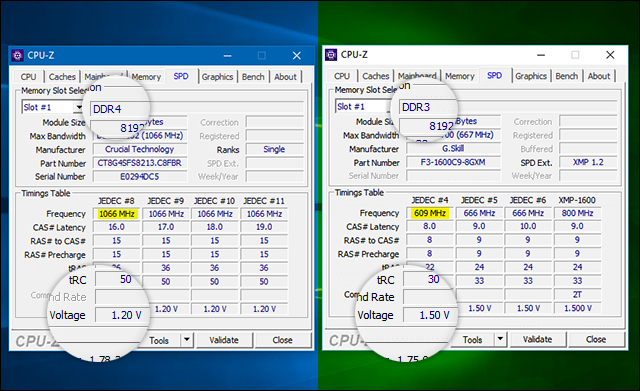Open Graphics tab in right CPU-Z window

click(531, 76)
